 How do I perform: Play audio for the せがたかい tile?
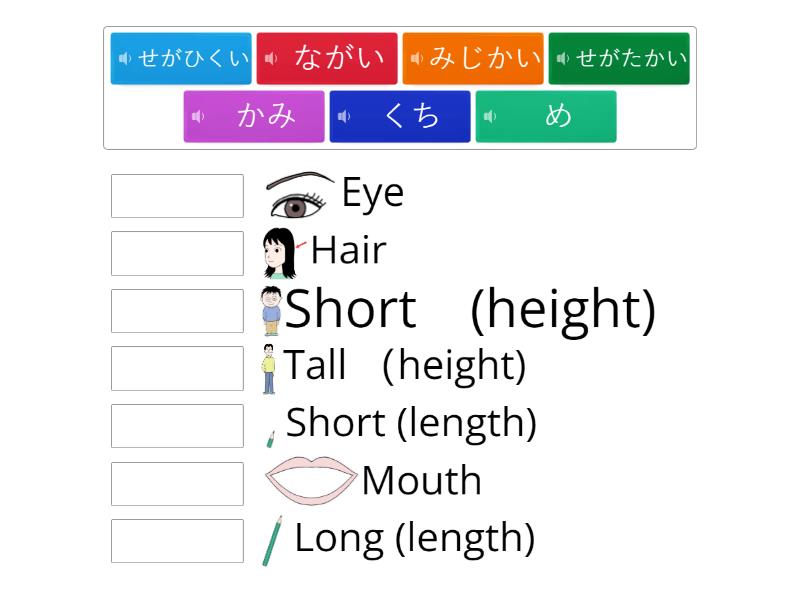tap(560, 58)
